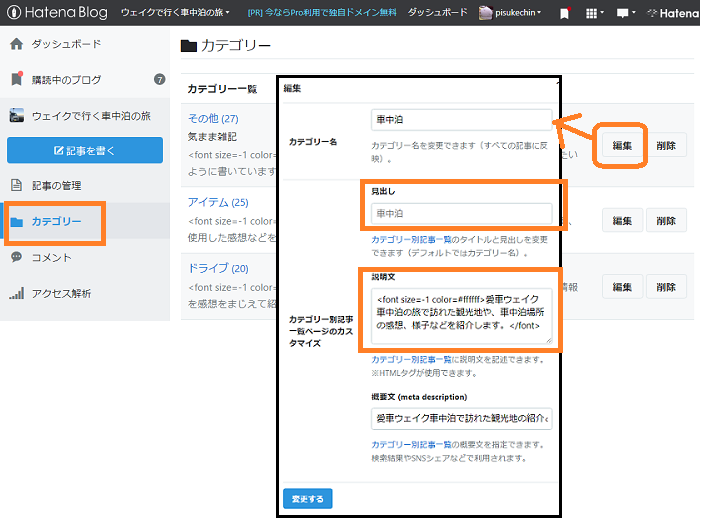
Task: Open カテゴリー別記事一覧 link under 概要文
Action: (x=411, y=445)
